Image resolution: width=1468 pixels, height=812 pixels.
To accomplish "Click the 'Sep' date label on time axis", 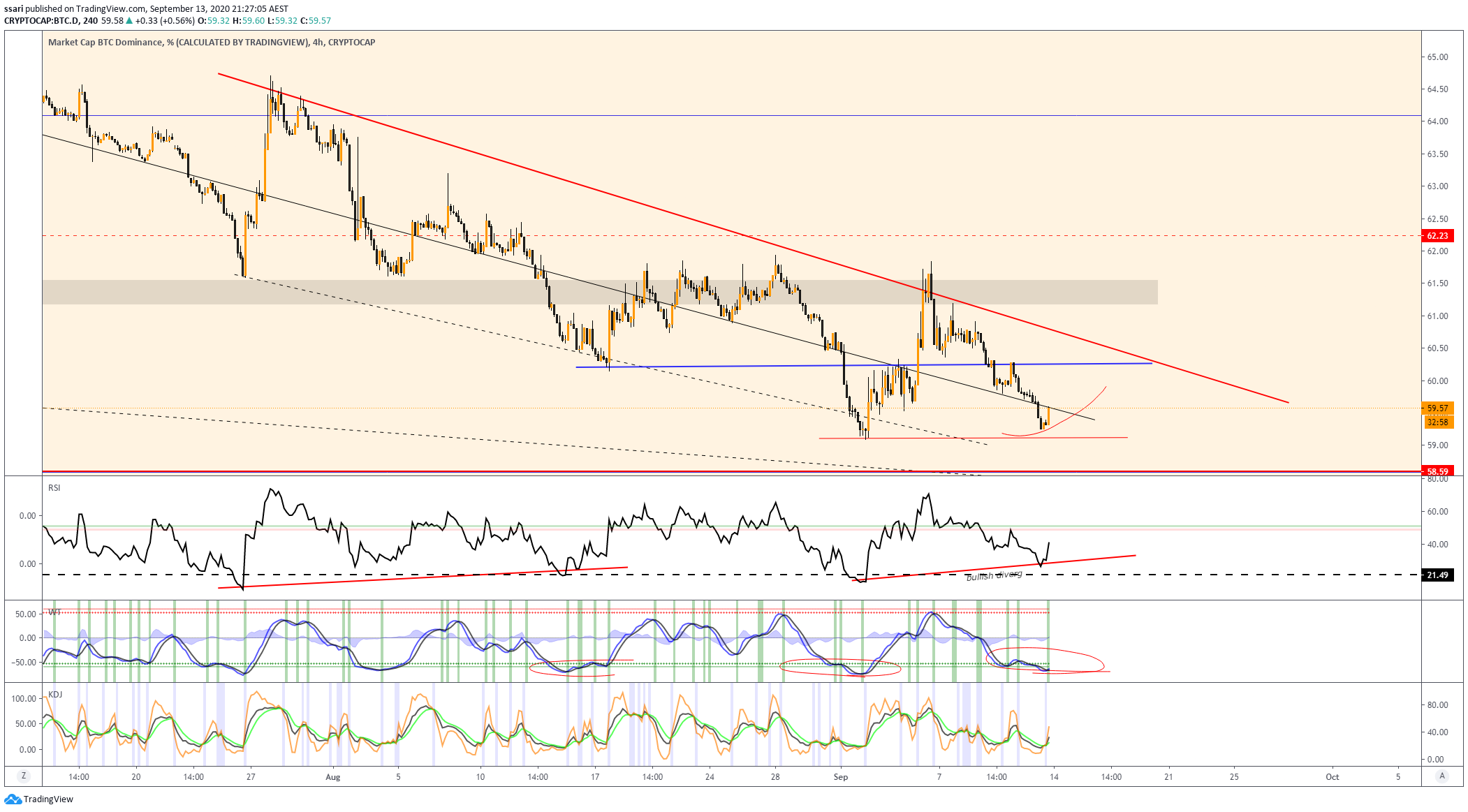I will pyautogui.click(x=841, y=776).
